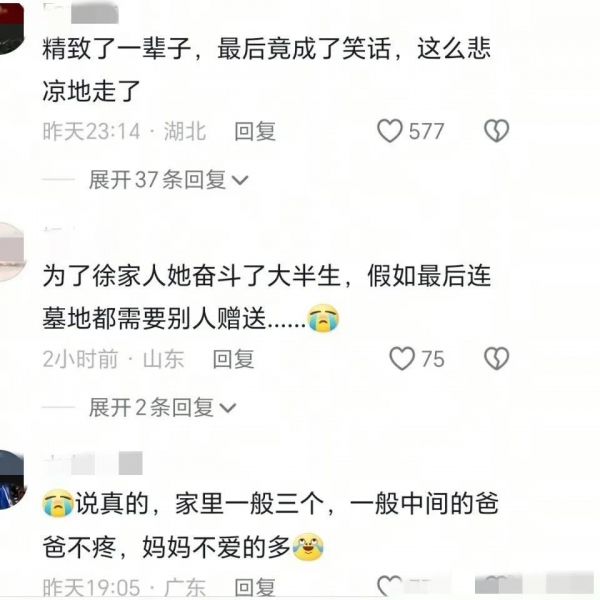Click chevron next to 展开2条回复
600x600 pixels.
228,408
